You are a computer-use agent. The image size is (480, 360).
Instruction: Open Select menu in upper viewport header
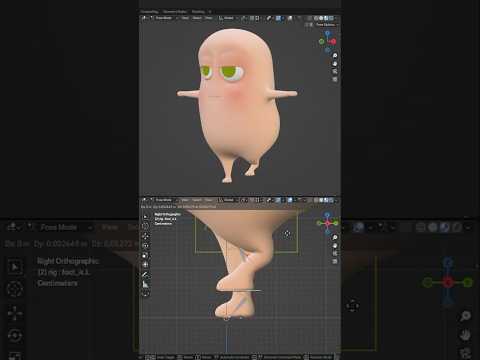[x=197, y=18]
